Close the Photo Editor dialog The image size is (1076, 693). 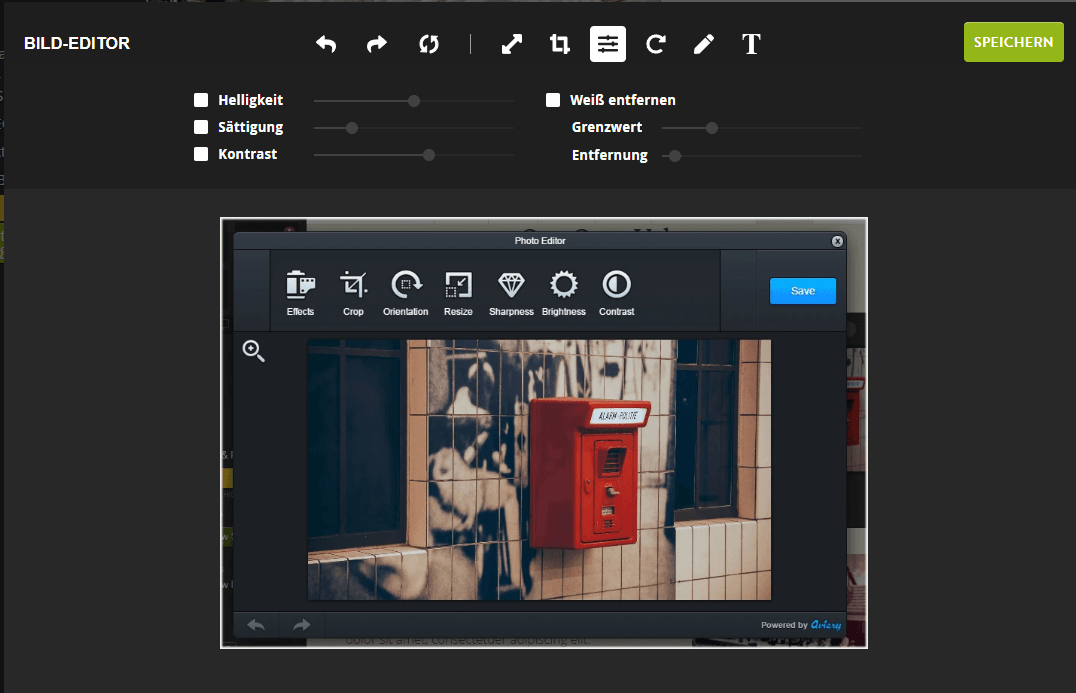point(837,241)
